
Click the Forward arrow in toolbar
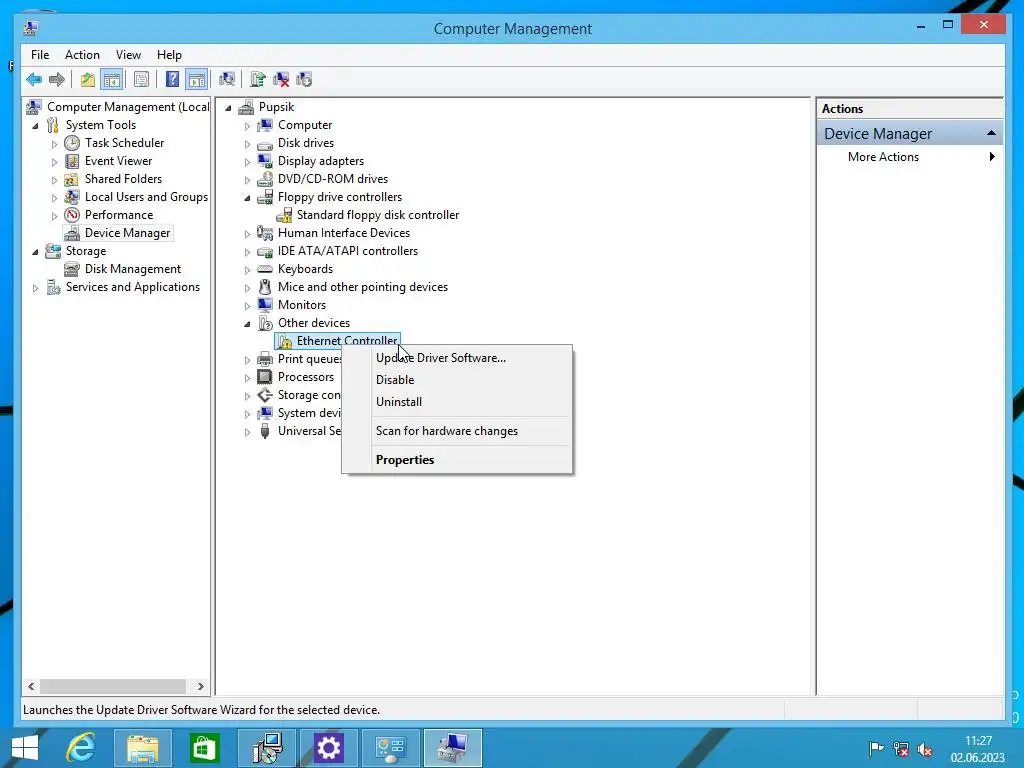(x=57, y=80)
